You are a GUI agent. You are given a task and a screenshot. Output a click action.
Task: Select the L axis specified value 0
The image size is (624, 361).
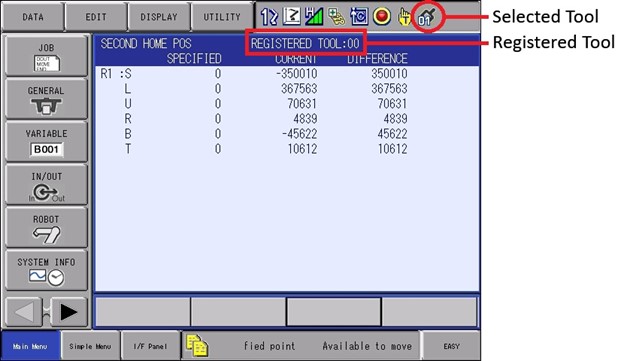coord(218,88)
